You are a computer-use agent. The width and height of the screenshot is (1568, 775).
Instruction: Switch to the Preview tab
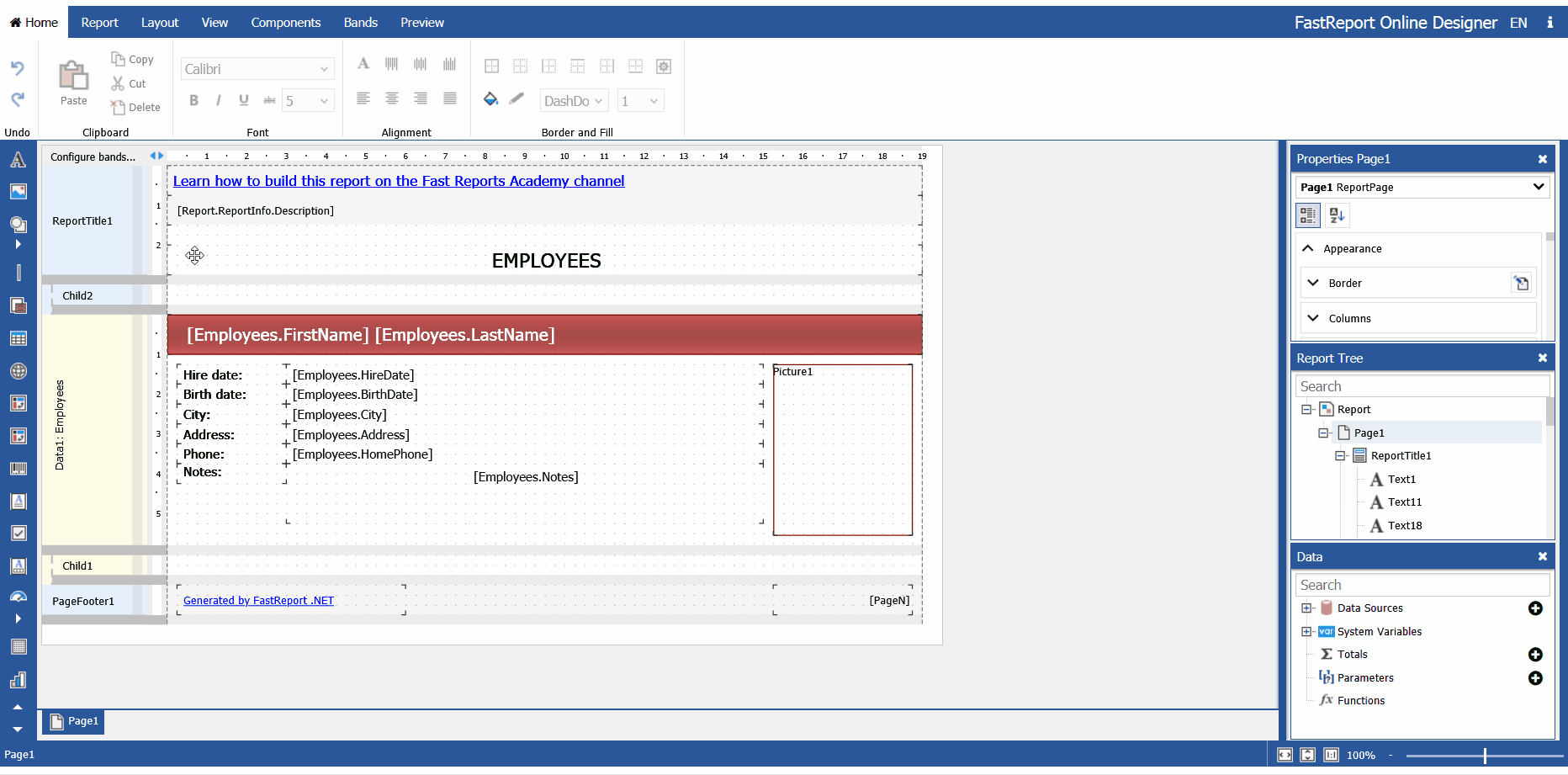pyautogui.click(x=421, y=23)
